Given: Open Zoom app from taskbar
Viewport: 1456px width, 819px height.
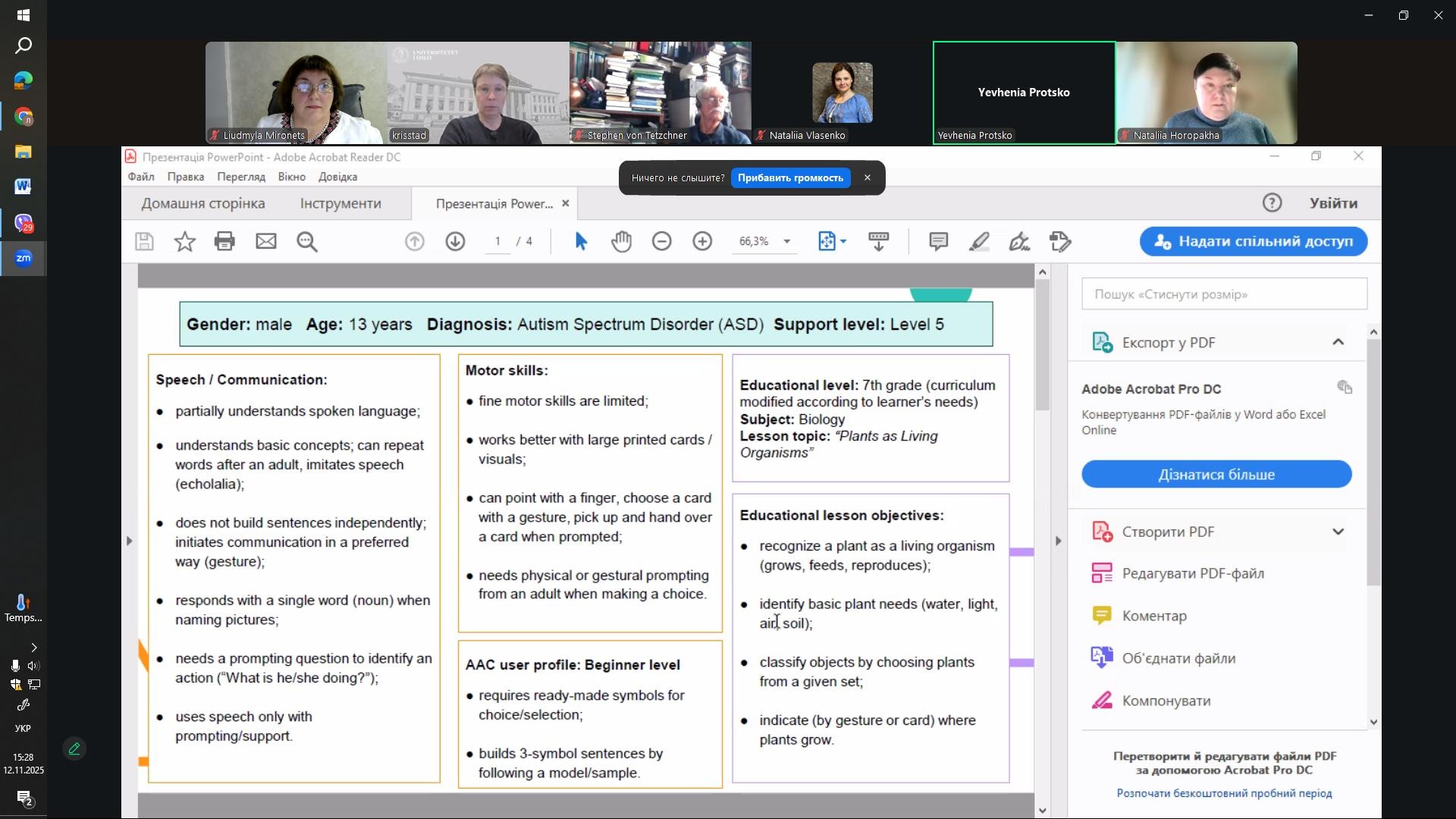Looking at the screenshot, I should (x=23, y=259).
